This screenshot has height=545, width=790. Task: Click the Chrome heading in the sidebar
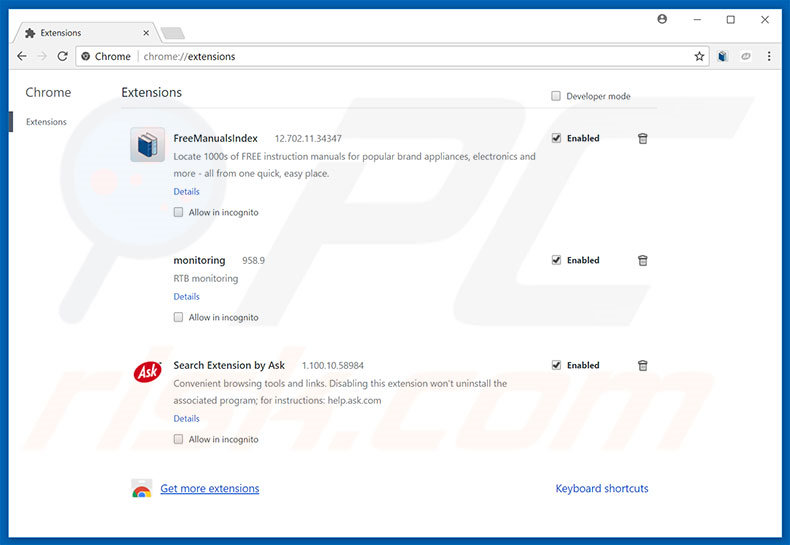(x=48, y=92)
